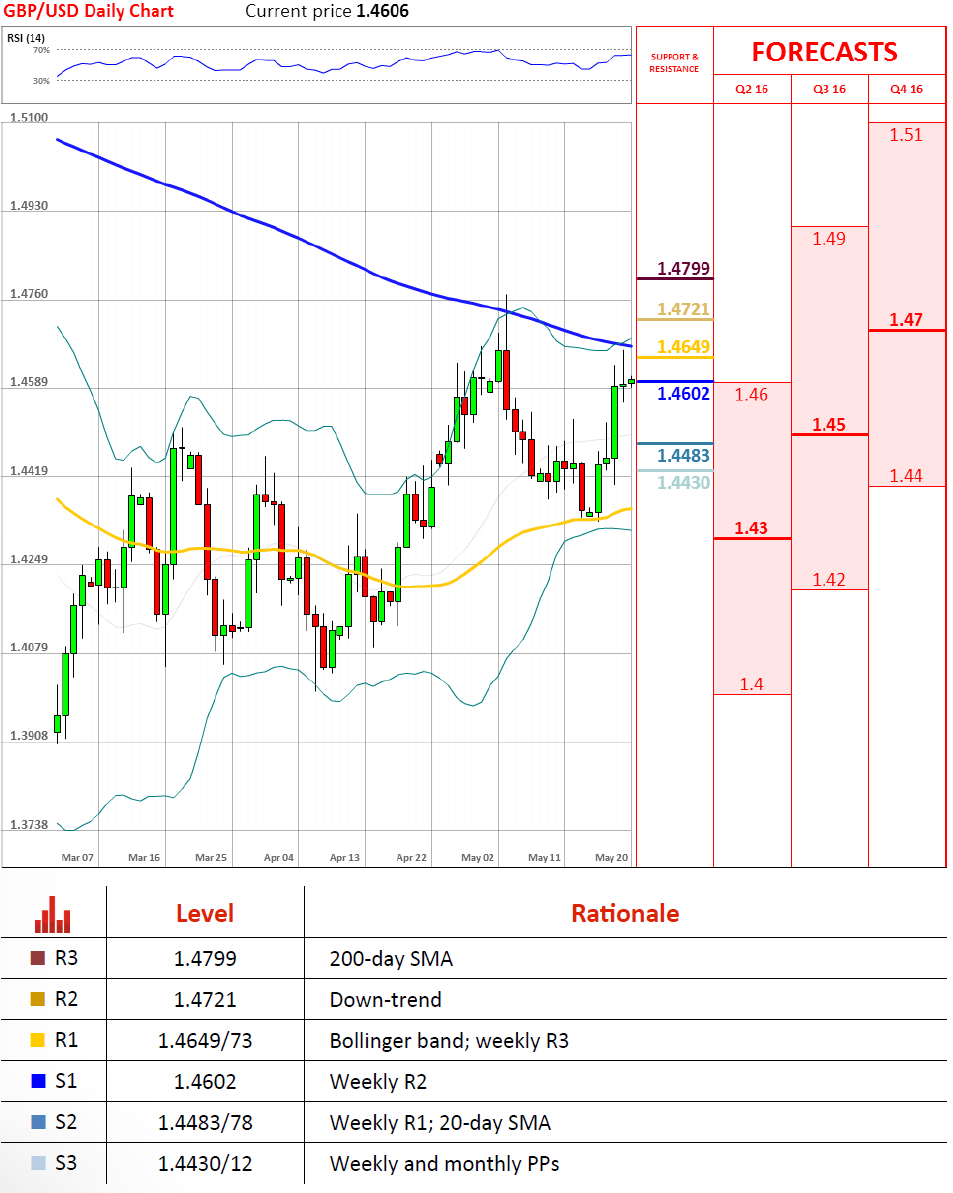953x1193 pixels.
Task: Click the 1.4430 support level marker
Action: click(683, 482)
